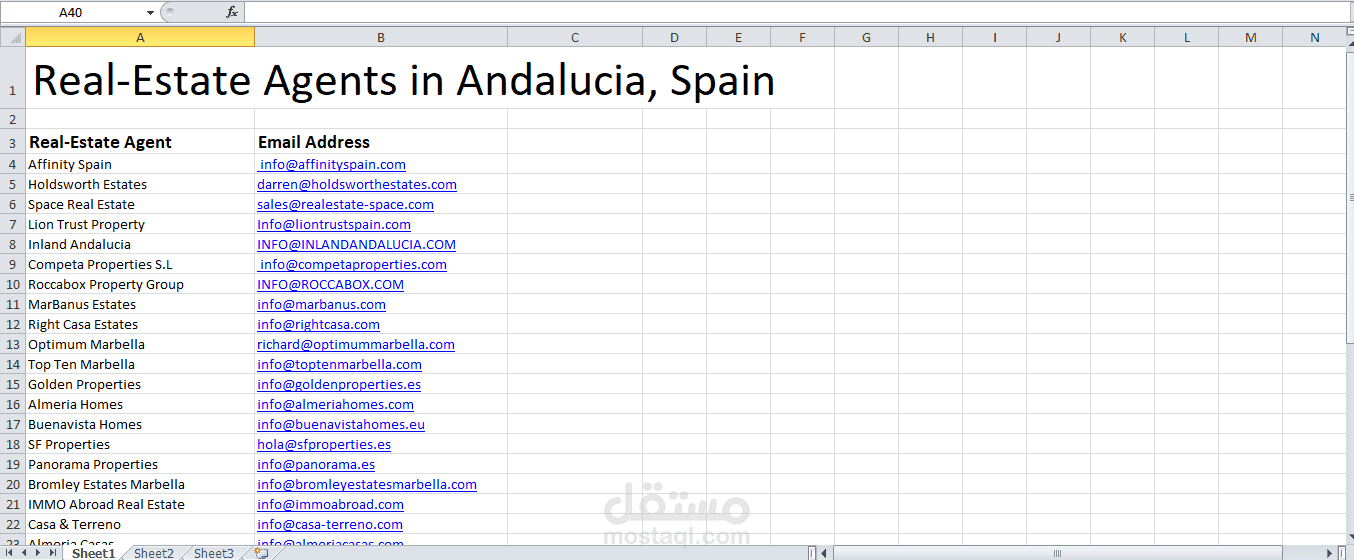Switch to the Sheet1 tab

click(x=93, y=553)
